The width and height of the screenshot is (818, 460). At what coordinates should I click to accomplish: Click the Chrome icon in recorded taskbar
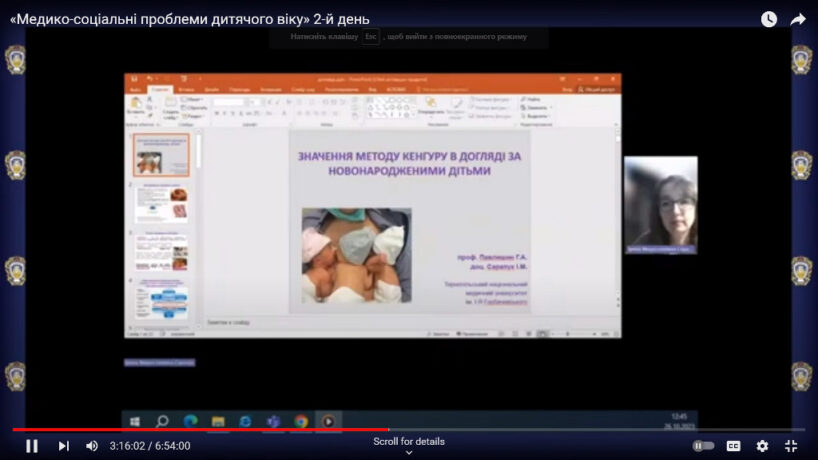(x=300, y=421)
